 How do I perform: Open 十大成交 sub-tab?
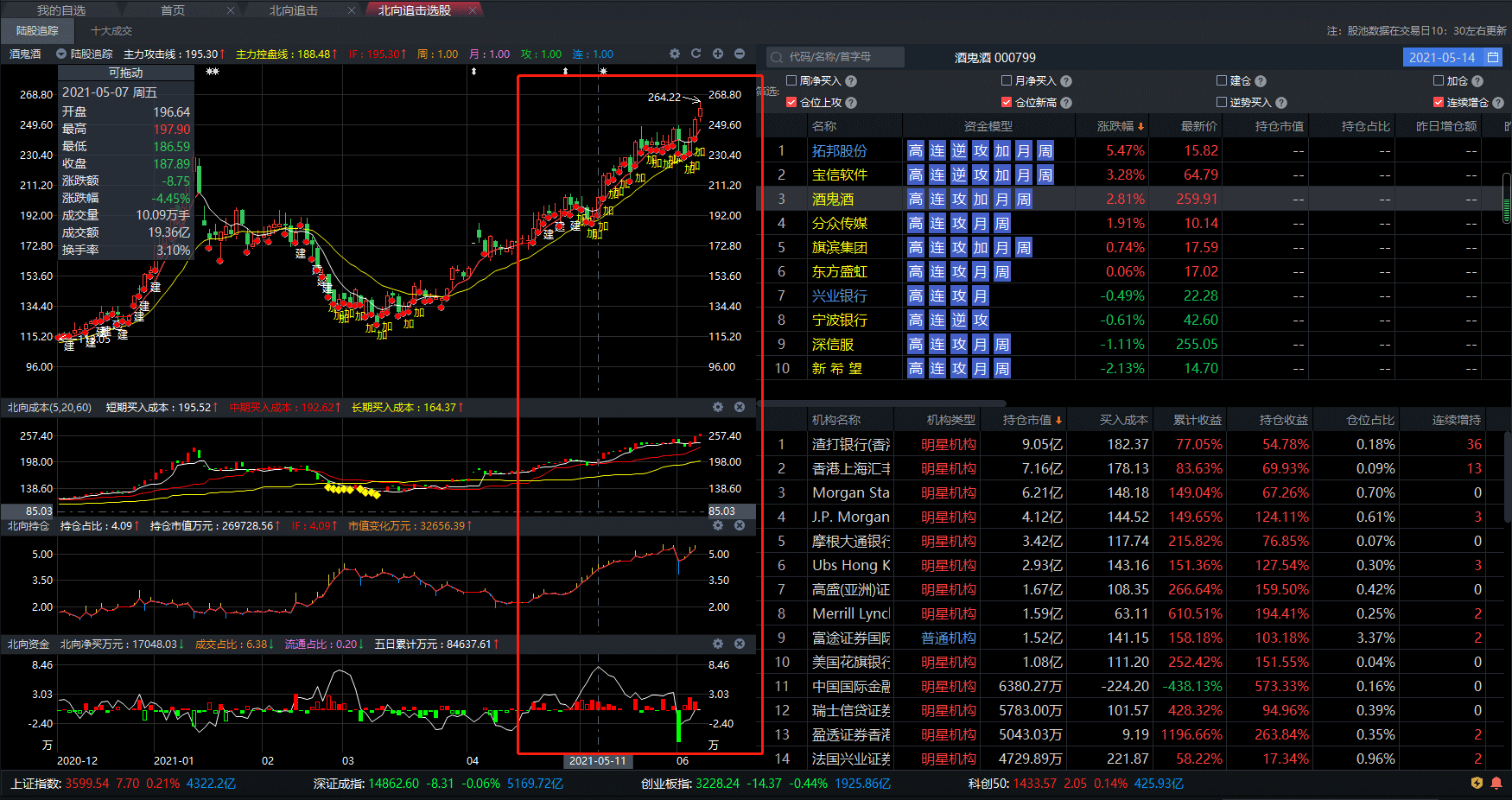tap(111, 31)
